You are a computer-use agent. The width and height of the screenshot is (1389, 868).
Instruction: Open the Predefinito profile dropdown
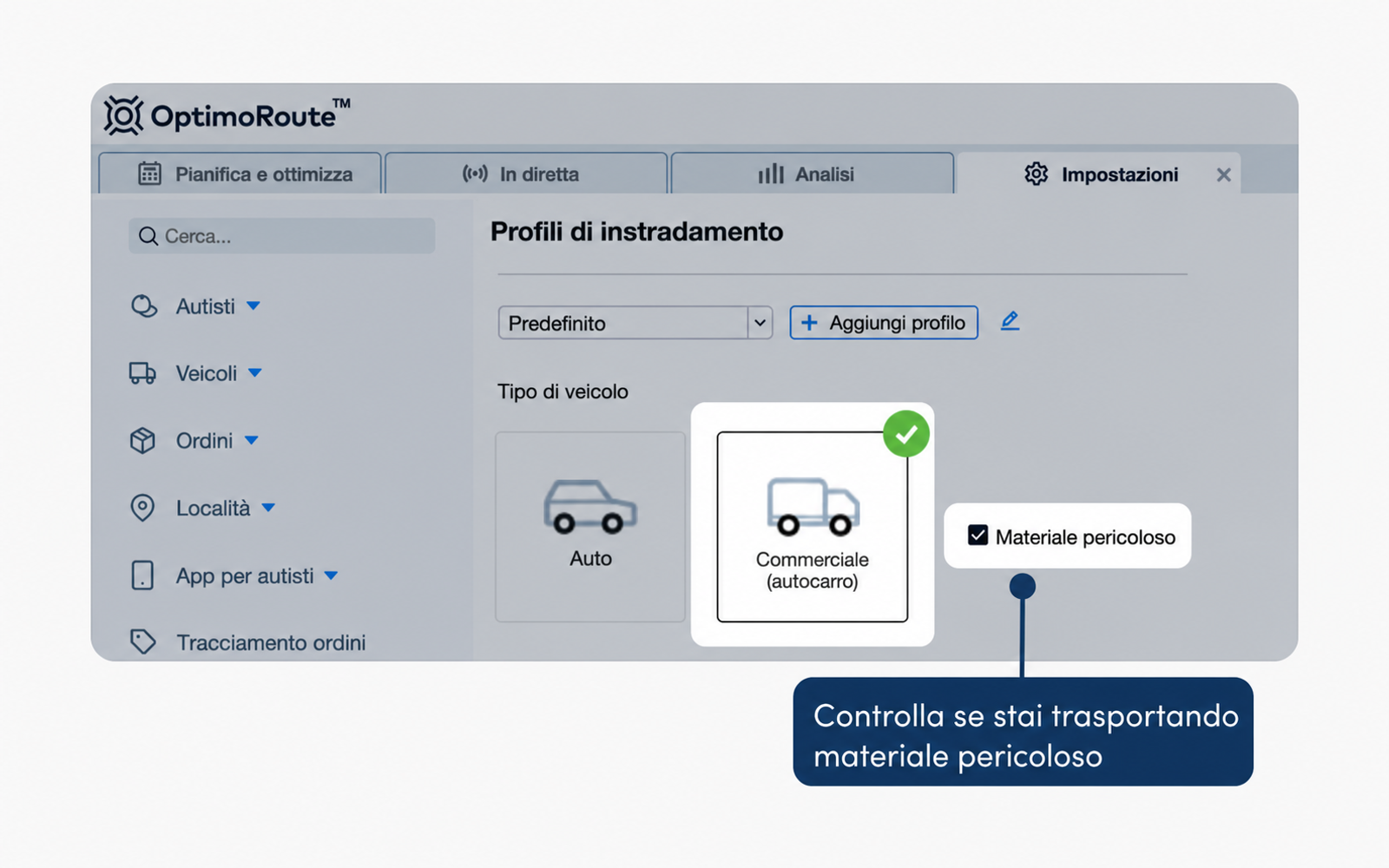(x=635, y=323)
